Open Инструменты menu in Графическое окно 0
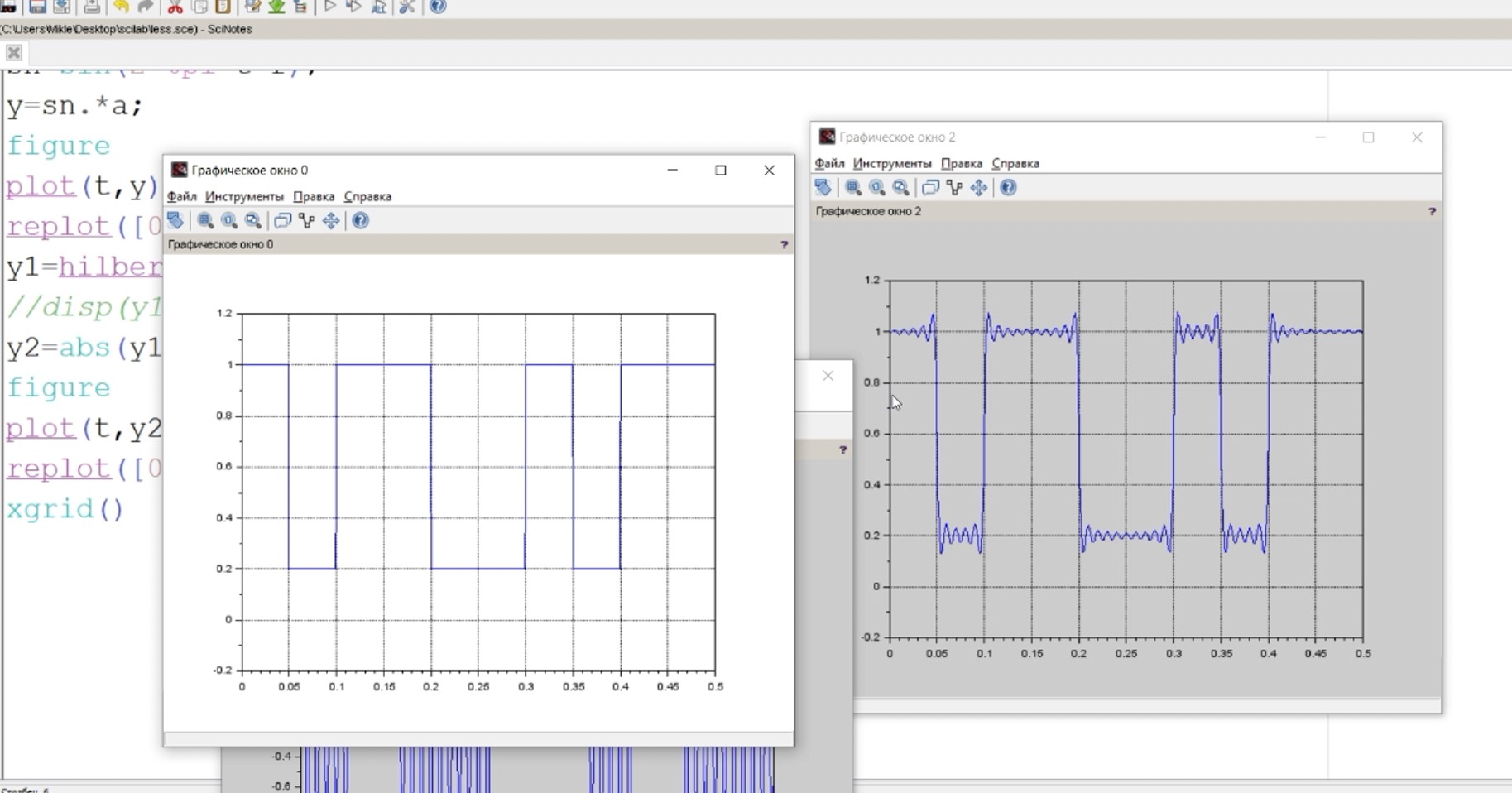1512x793 pixels. [244, 196]
